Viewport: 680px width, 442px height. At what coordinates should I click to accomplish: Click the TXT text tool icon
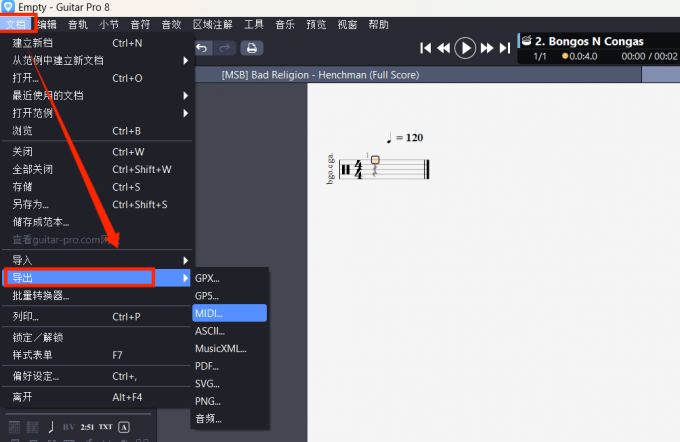point(106,428)
